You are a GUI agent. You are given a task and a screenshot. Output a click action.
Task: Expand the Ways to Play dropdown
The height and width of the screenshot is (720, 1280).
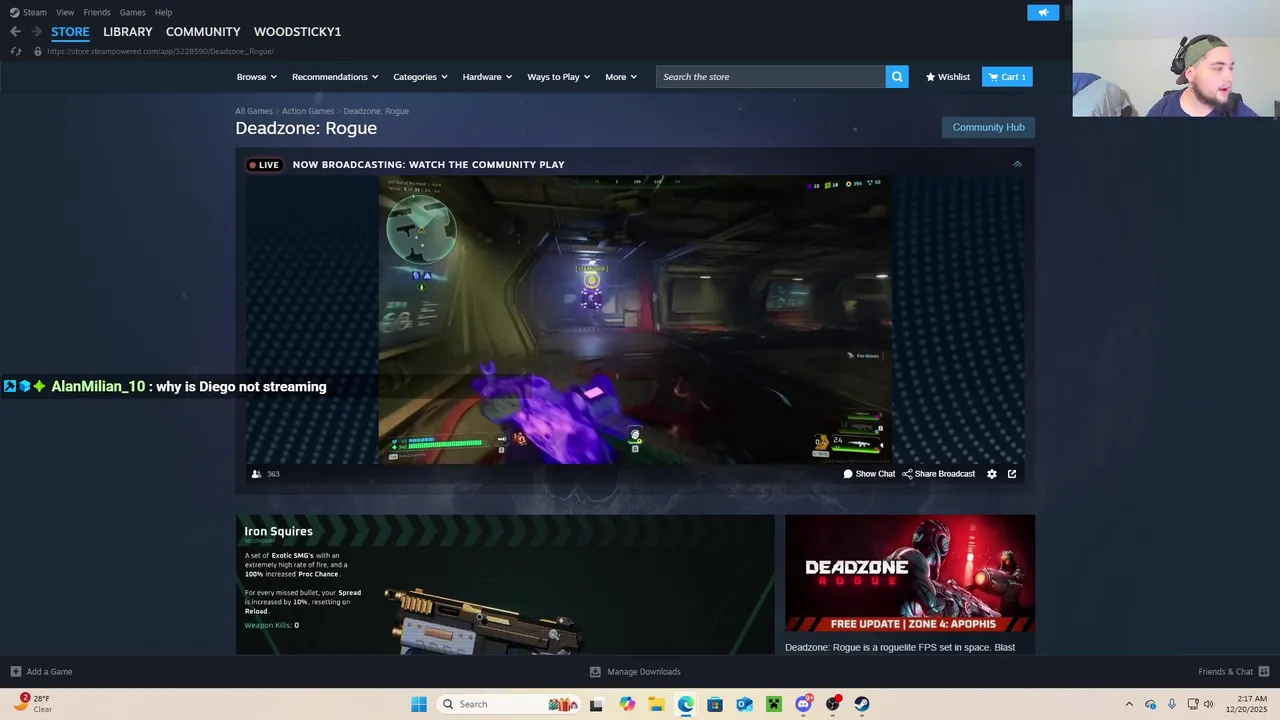(559, 77)
